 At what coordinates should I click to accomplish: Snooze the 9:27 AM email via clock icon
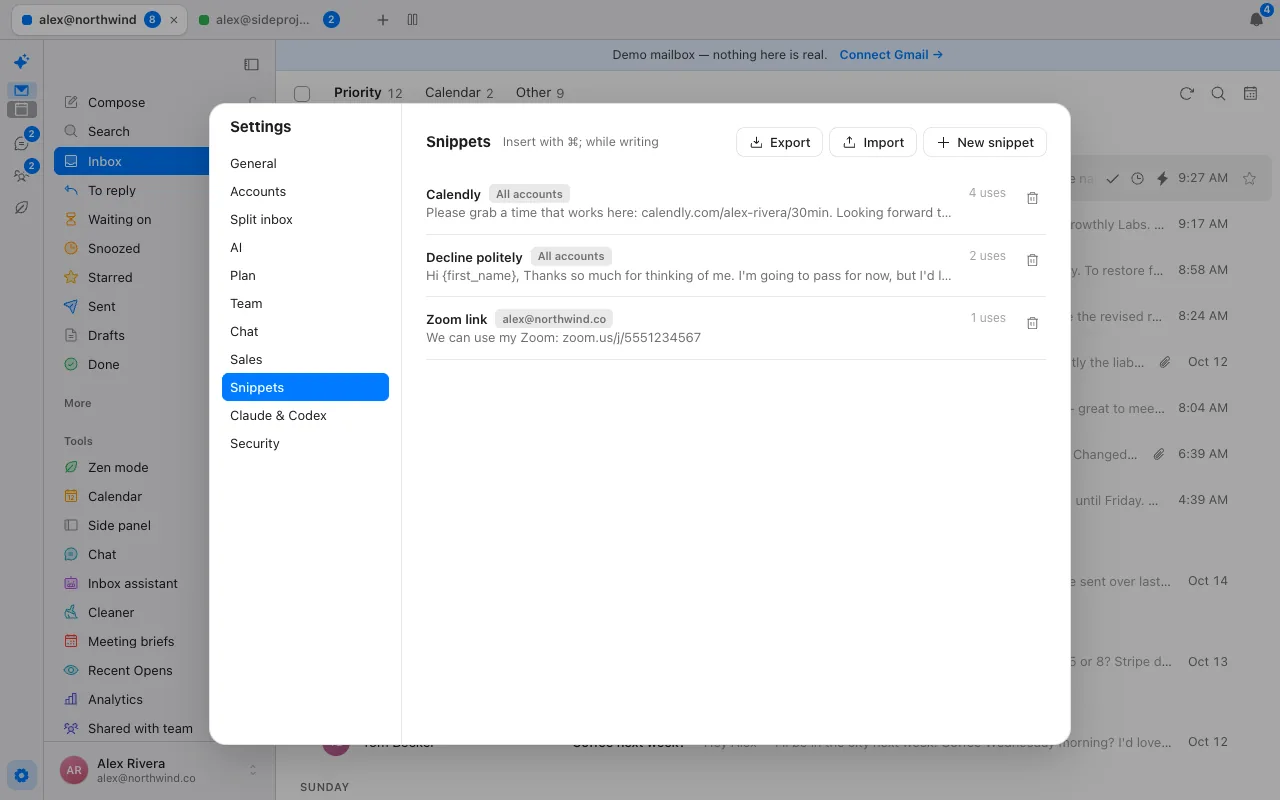pyautogui.click(x=1137, y=178)
